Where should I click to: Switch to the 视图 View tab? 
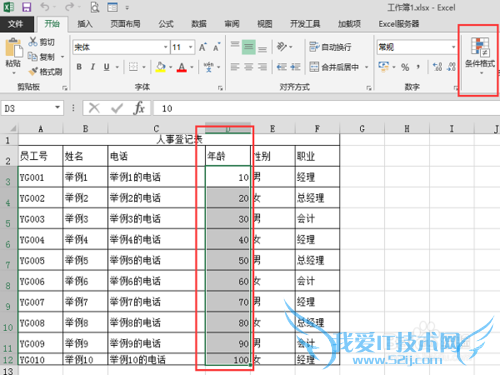point(265,24)
